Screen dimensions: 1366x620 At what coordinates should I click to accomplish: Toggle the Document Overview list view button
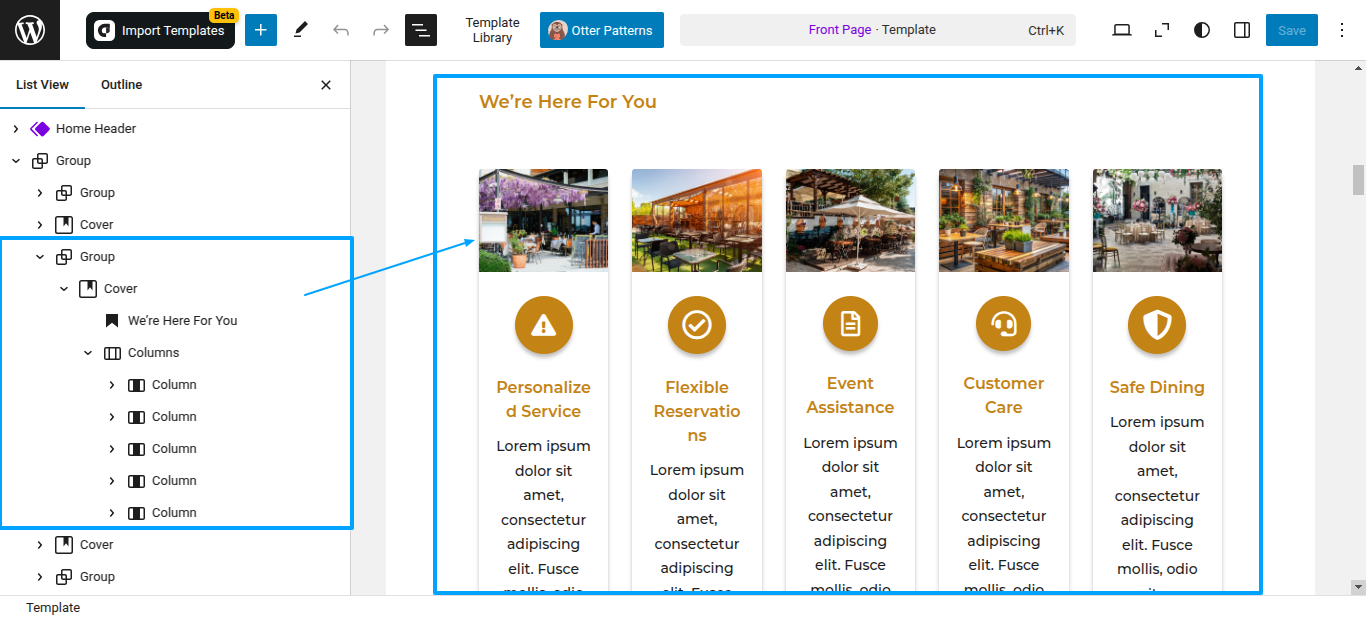click(421, 30)
